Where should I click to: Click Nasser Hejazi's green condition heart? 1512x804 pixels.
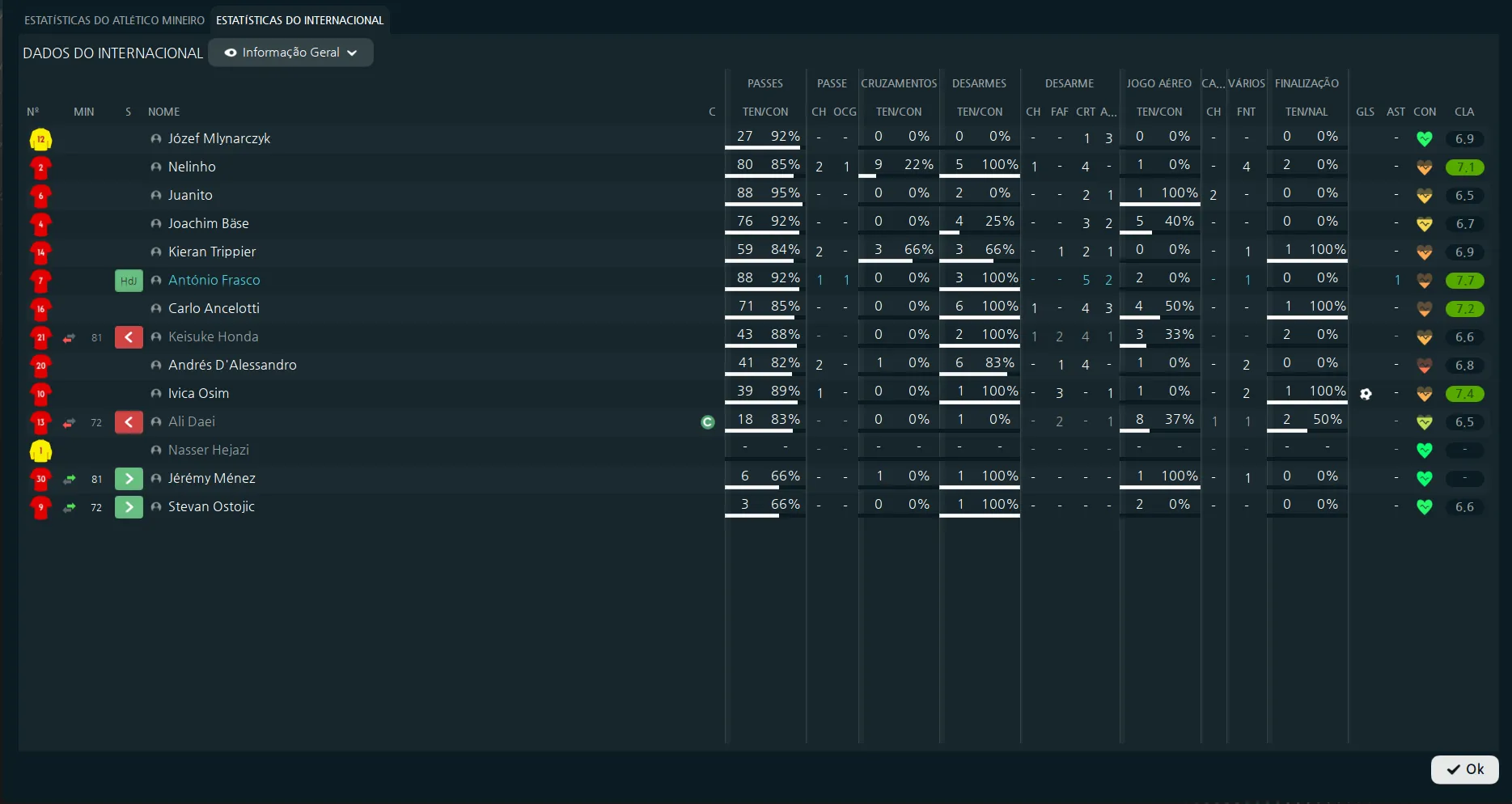tap(1425, 451)
